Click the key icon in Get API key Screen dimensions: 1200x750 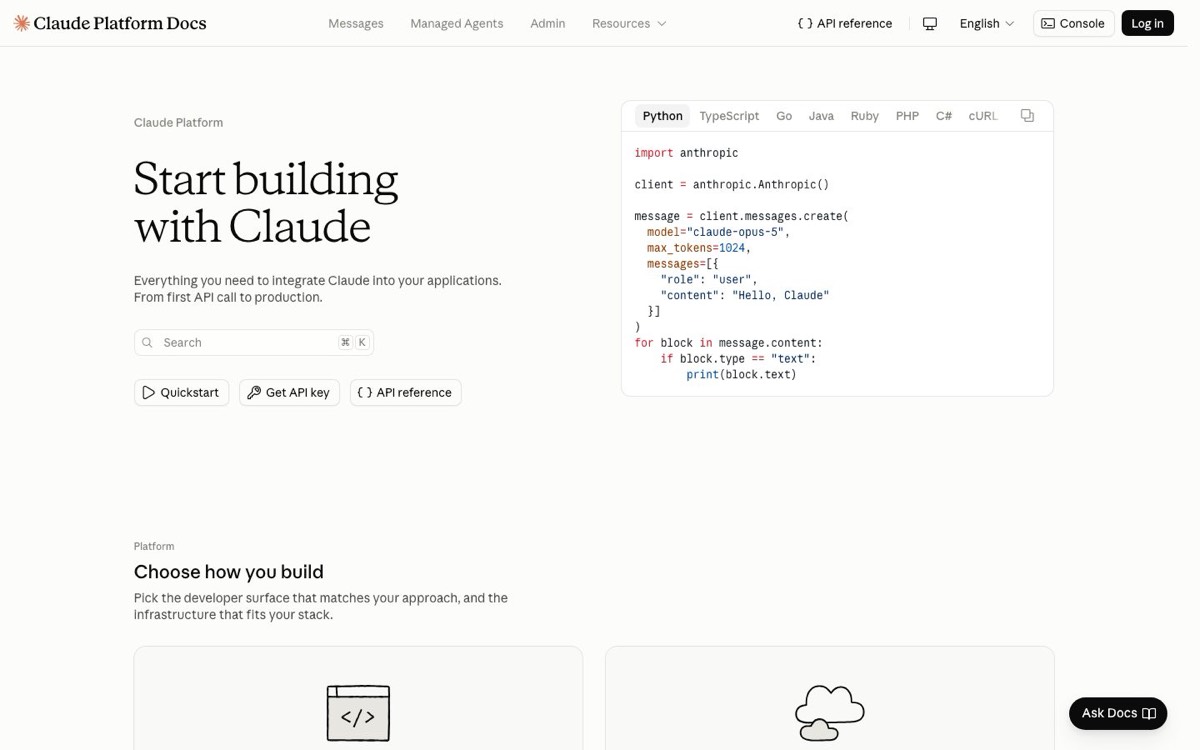254,392
